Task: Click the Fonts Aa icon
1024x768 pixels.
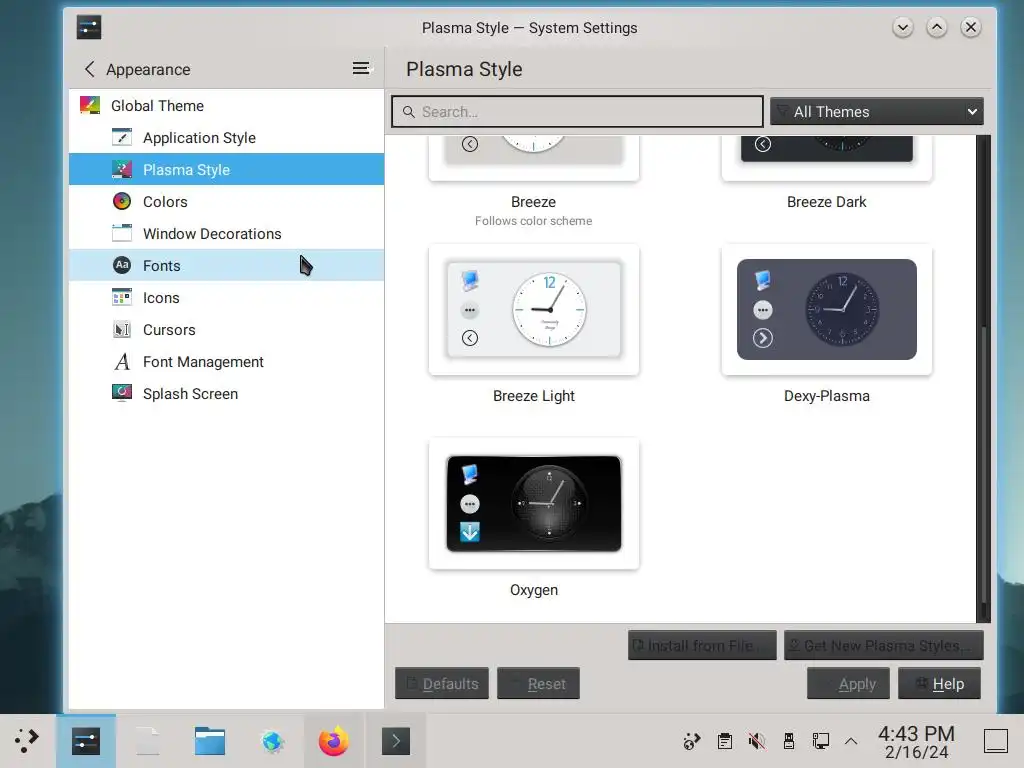Action: point(121,265)
